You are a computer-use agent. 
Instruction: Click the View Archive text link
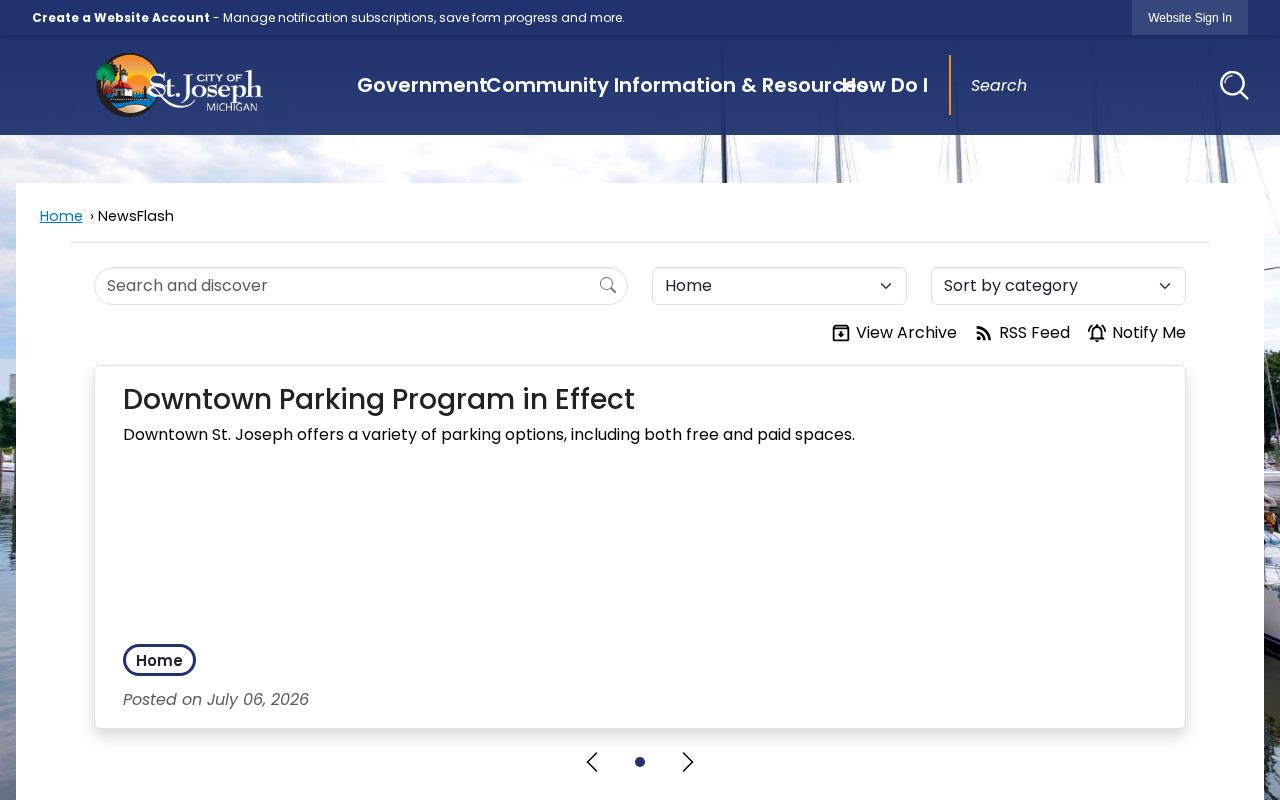[x=906, y=333]
